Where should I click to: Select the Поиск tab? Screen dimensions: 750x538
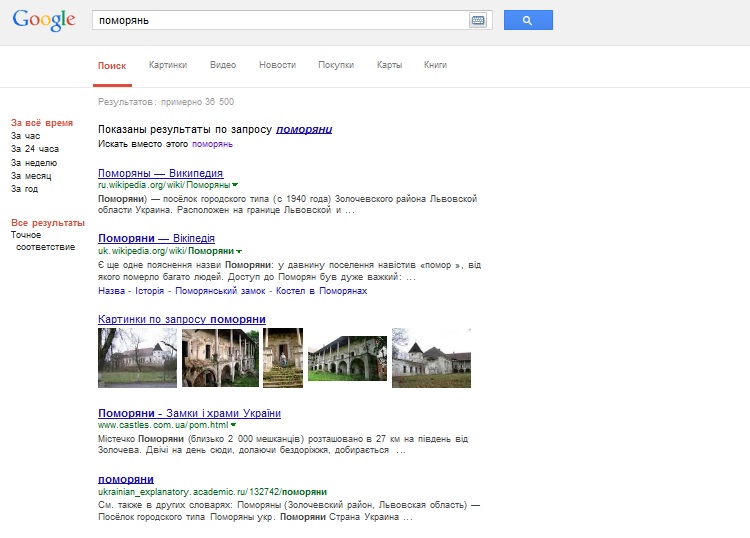point(112,66)
